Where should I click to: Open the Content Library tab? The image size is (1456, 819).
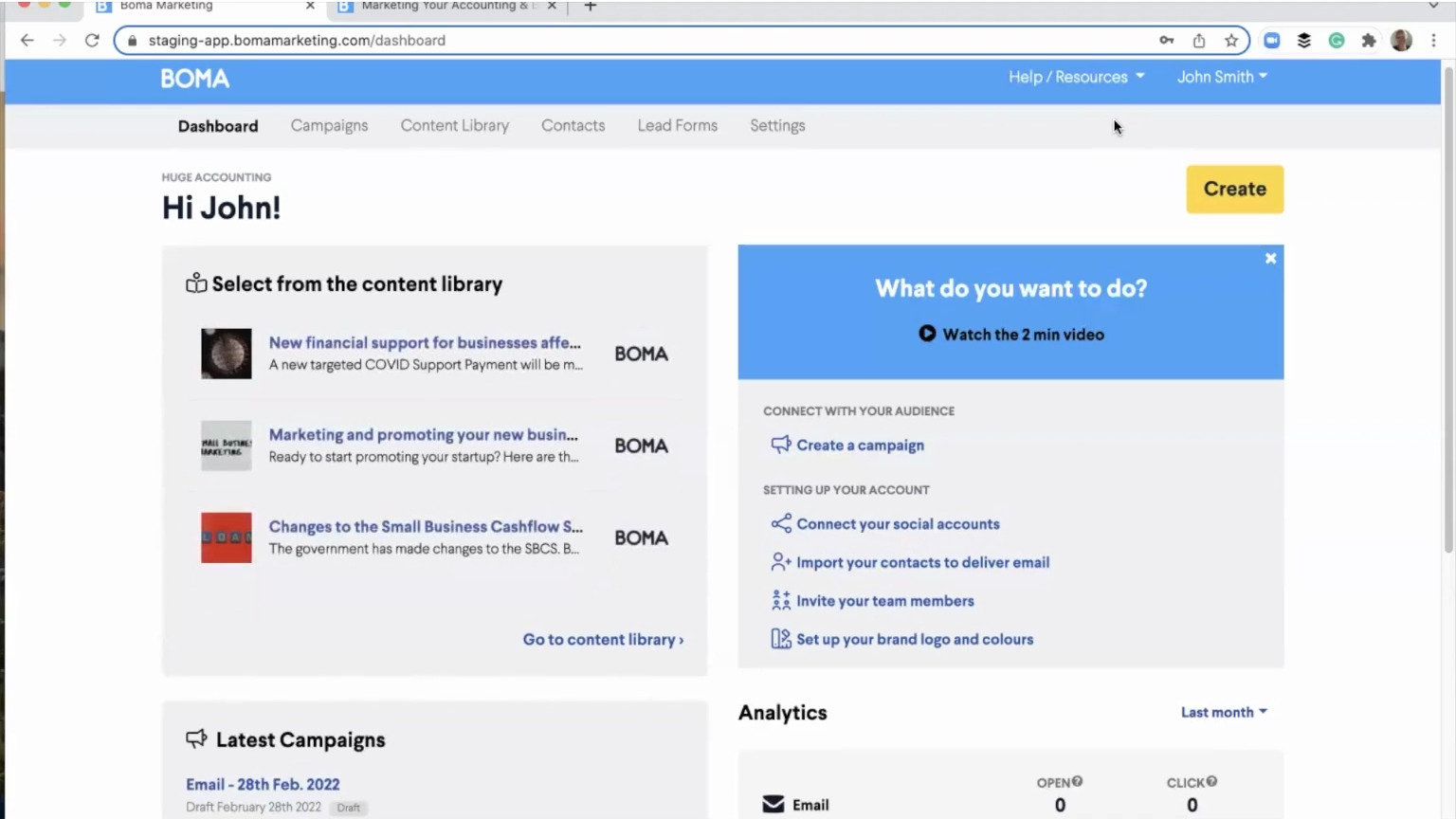click(454, 126)
